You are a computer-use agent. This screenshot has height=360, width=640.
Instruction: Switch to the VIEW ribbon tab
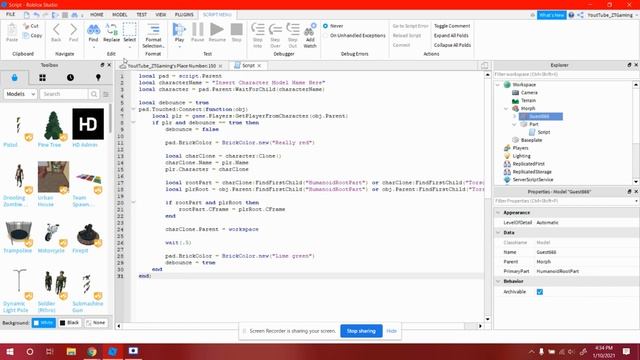tap(161, 15)
